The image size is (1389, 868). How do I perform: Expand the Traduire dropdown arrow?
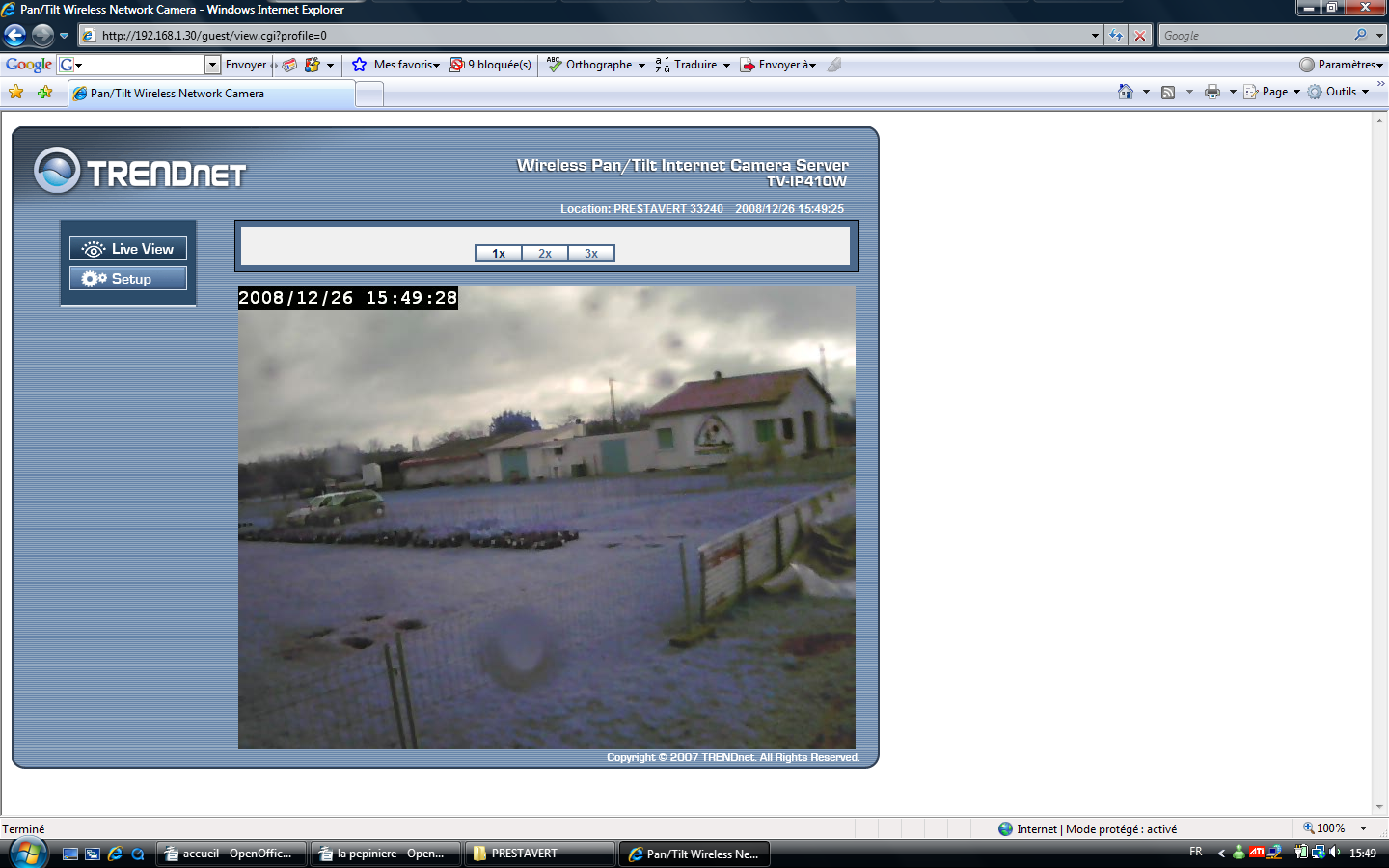(x=726, y=66)
